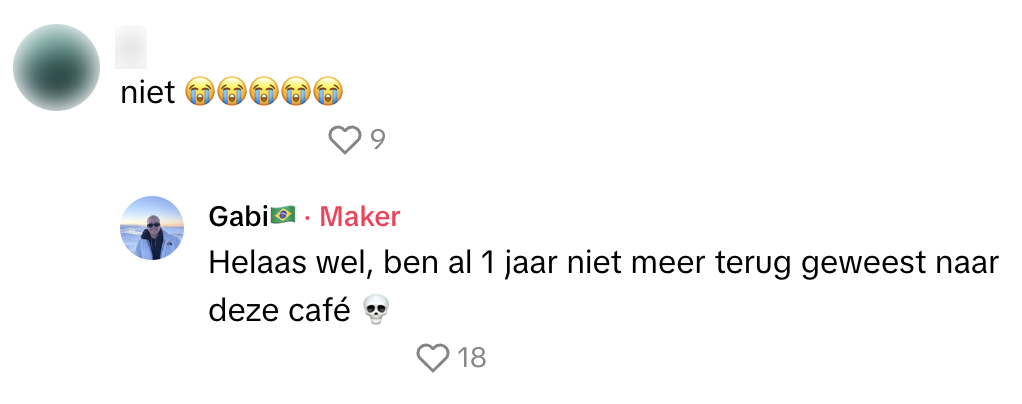Open the blurred avatar of the first commenter
This screenshot has height=404, width=1022.
(56, 67)
